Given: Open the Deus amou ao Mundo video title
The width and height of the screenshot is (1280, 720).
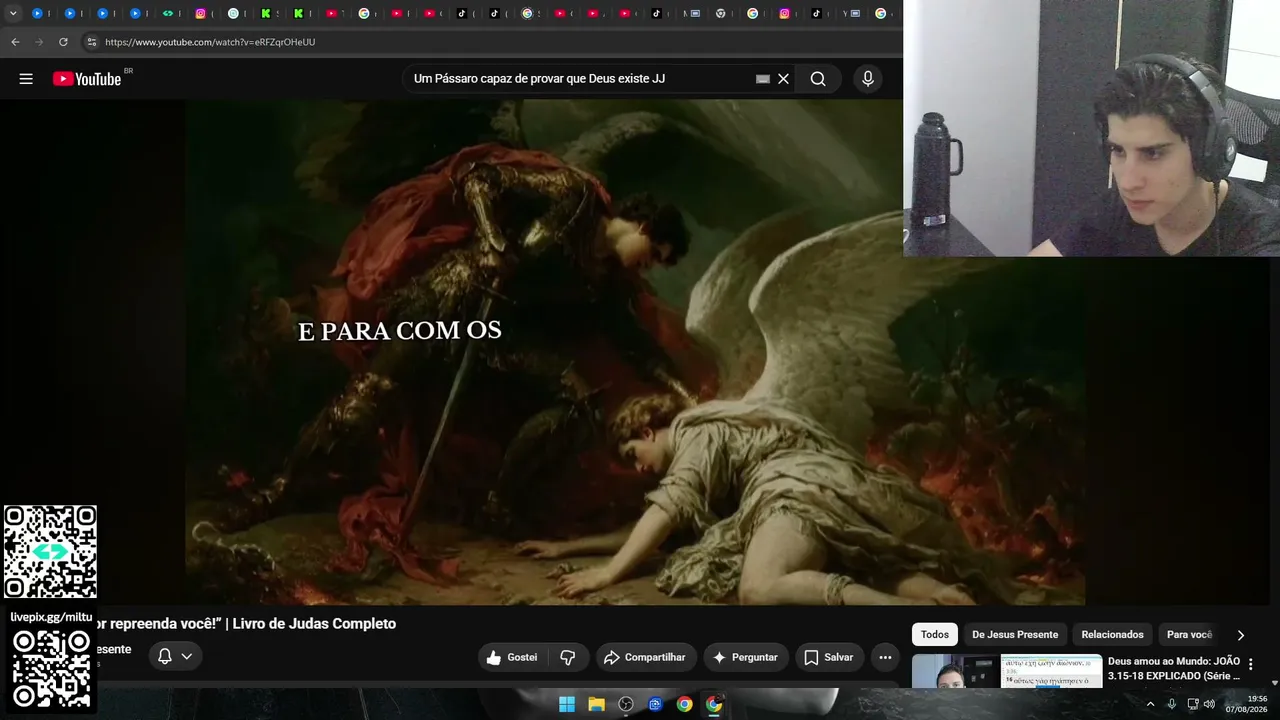Looking at the screenshot, I should pyautogui.click(x=1174, y=668).
